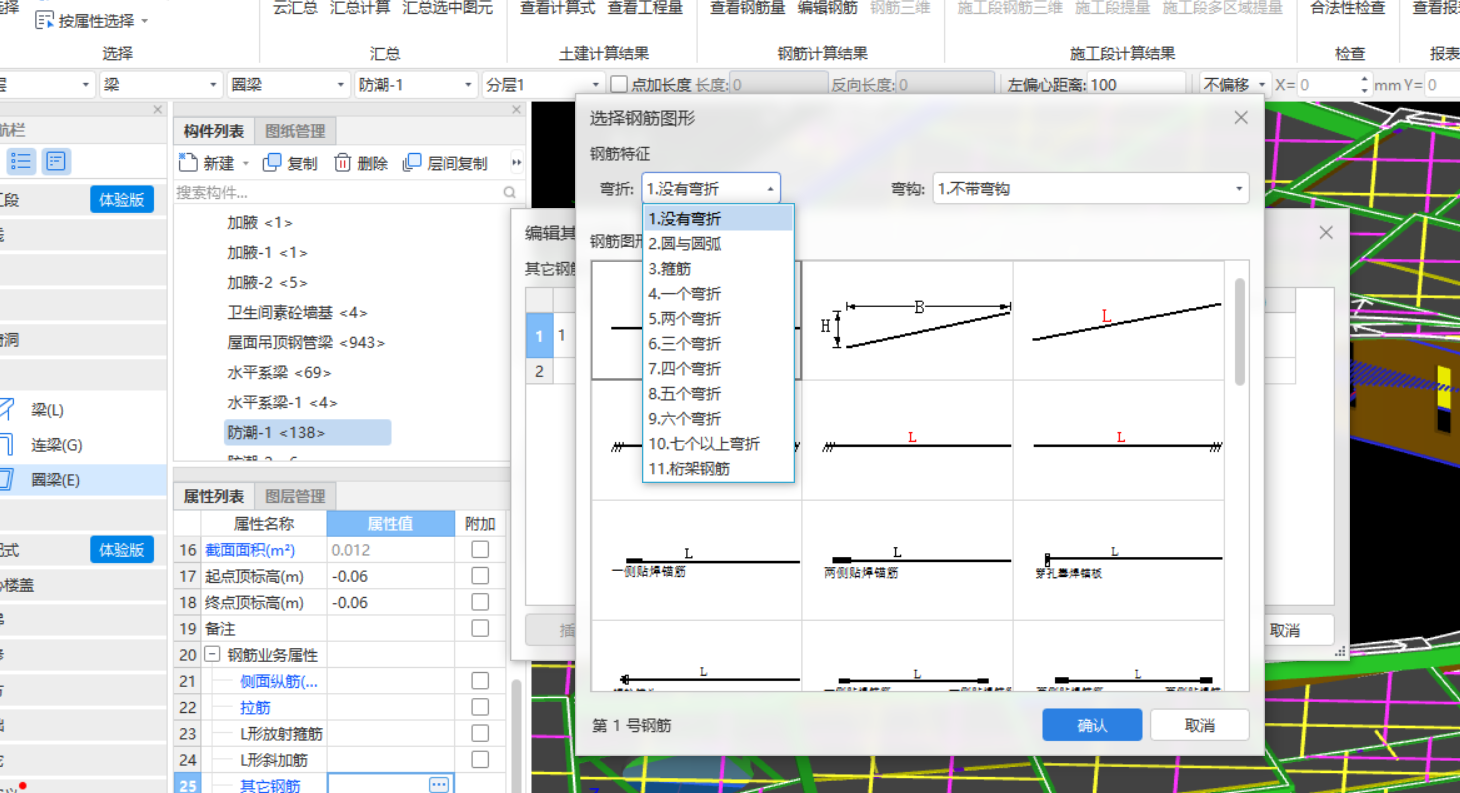
Task: Click the 层间复制 inter-floor copy icon
Action: [412, 162]
